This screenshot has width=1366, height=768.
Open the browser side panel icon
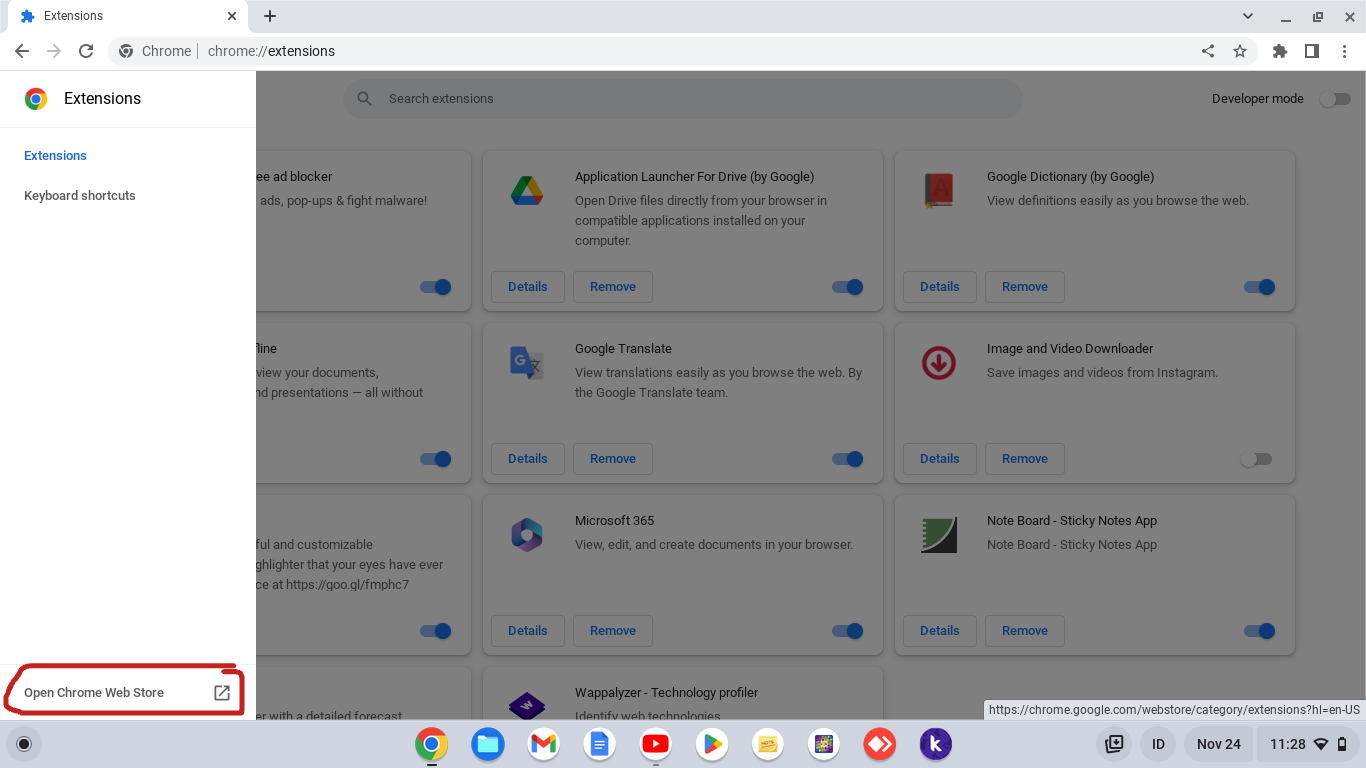[1312, 51]
